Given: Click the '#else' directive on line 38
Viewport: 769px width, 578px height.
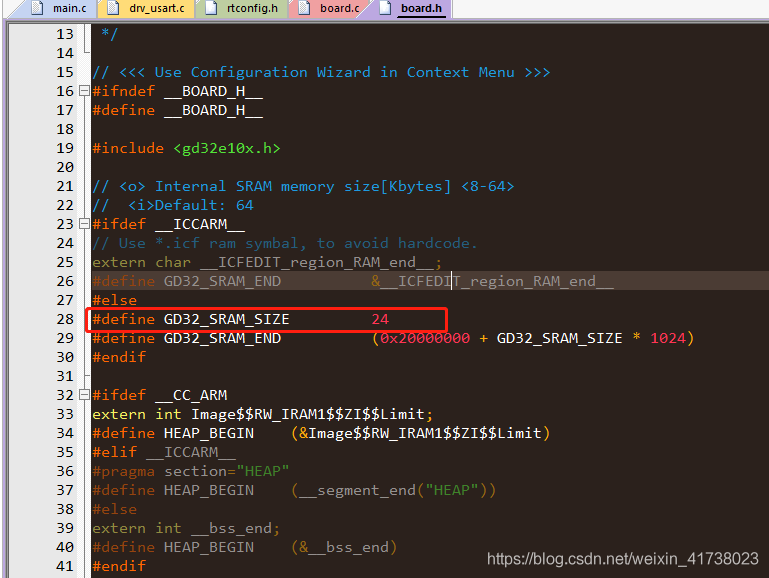Looking at the screenshot, I should 114,509.
